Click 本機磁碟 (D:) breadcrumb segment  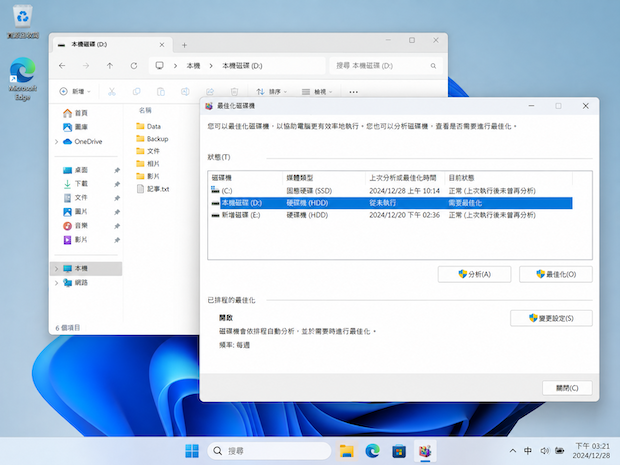click(242, 66)
